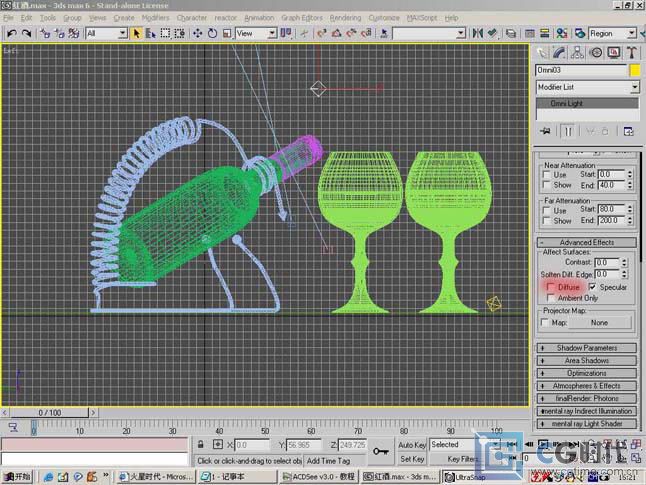646x485 pixels.
Task: Click the Align tool icon
Action: (492, 33)
